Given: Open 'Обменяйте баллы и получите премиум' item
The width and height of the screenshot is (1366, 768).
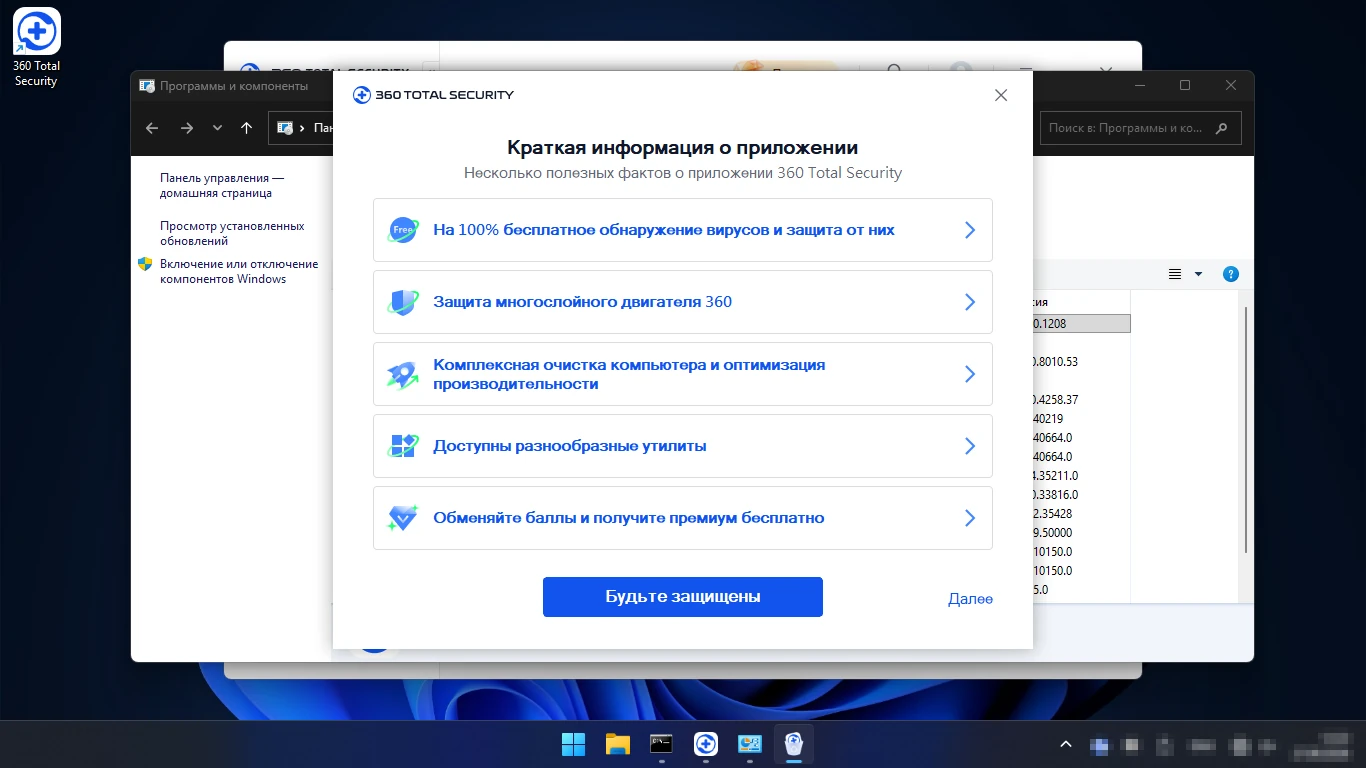Looking at the screenshot, I should coord(683,518).
